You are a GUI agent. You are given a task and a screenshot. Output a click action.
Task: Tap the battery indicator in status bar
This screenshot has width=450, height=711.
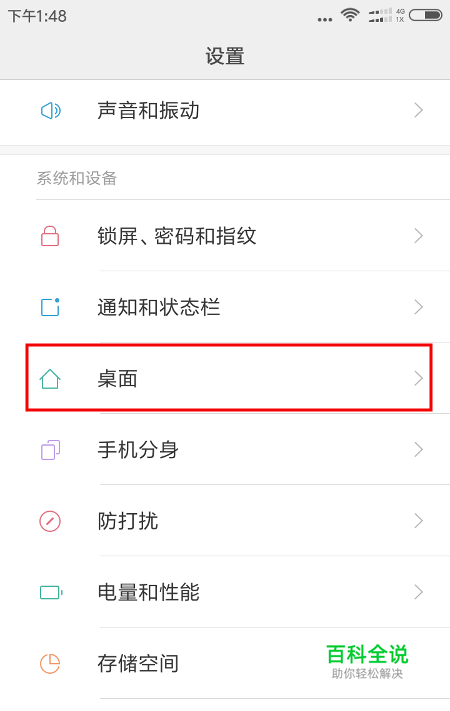point(426,15)
